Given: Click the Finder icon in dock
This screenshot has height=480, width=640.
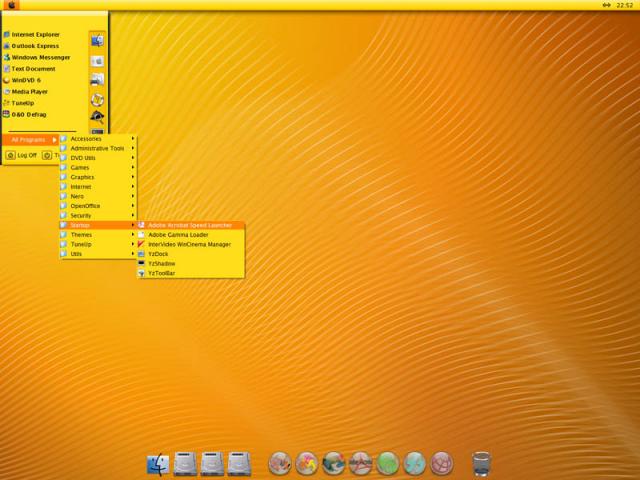Looking at the screenshot, I should pos(158,464).
